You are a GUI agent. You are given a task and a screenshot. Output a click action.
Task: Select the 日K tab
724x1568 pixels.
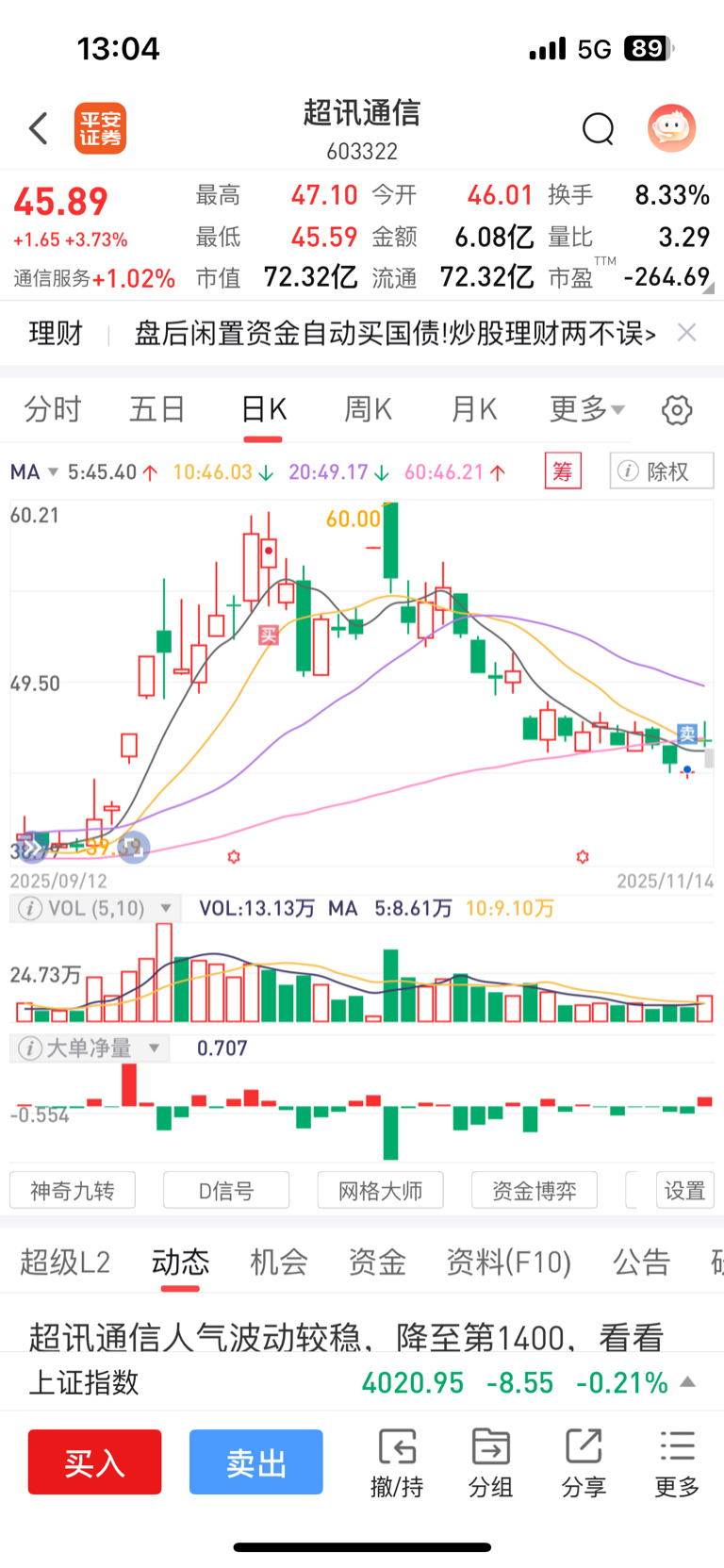pyautogui.click(x=263, y=409)
